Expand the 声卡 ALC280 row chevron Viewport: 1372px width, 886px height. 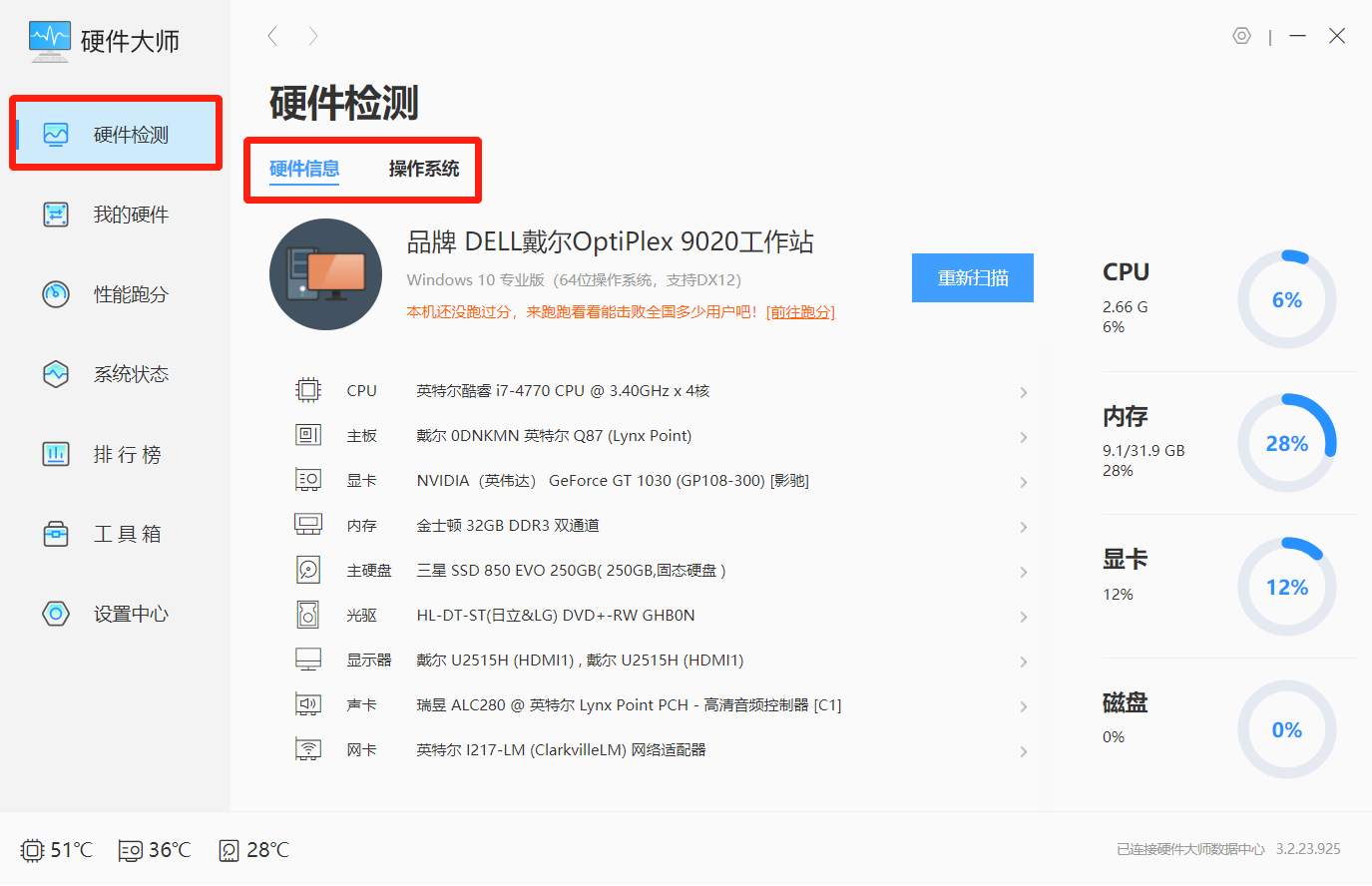tap(1023, 706)
